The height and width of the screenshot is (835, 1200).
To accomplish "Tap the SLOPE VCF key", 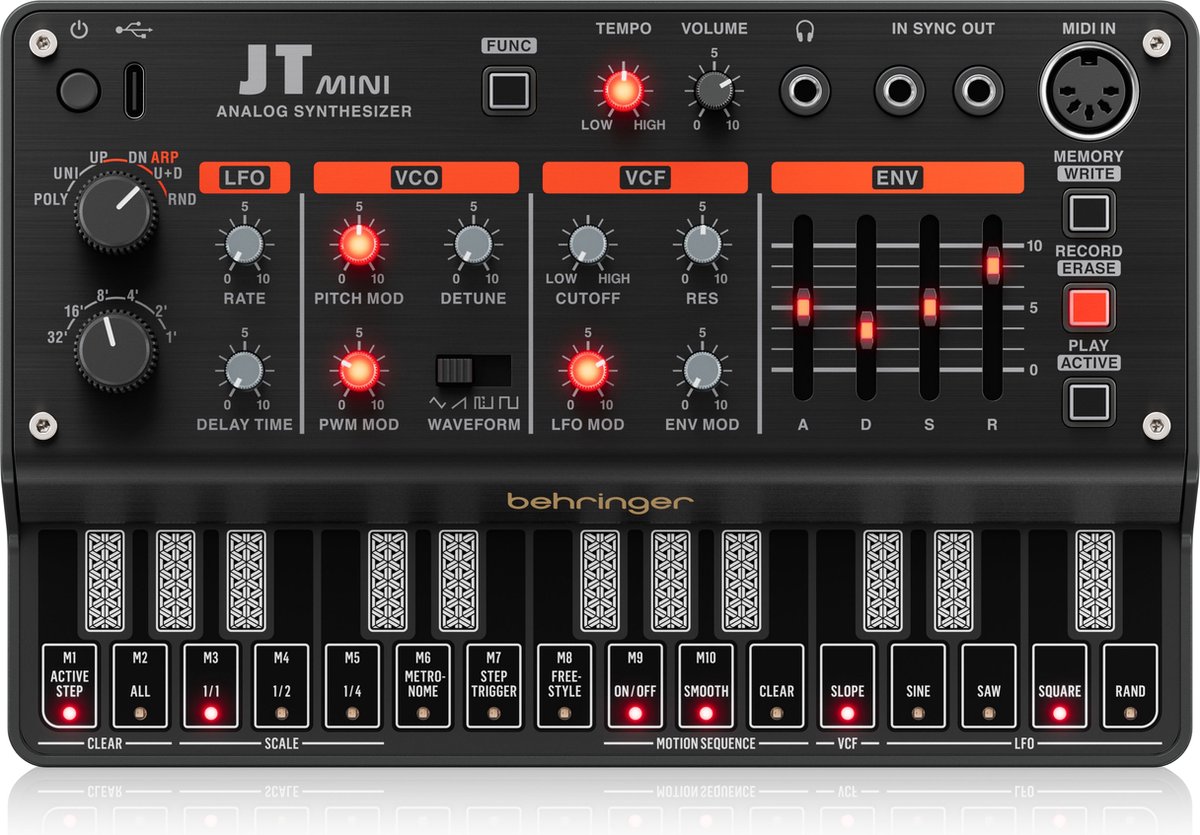I will pos(848,686).
